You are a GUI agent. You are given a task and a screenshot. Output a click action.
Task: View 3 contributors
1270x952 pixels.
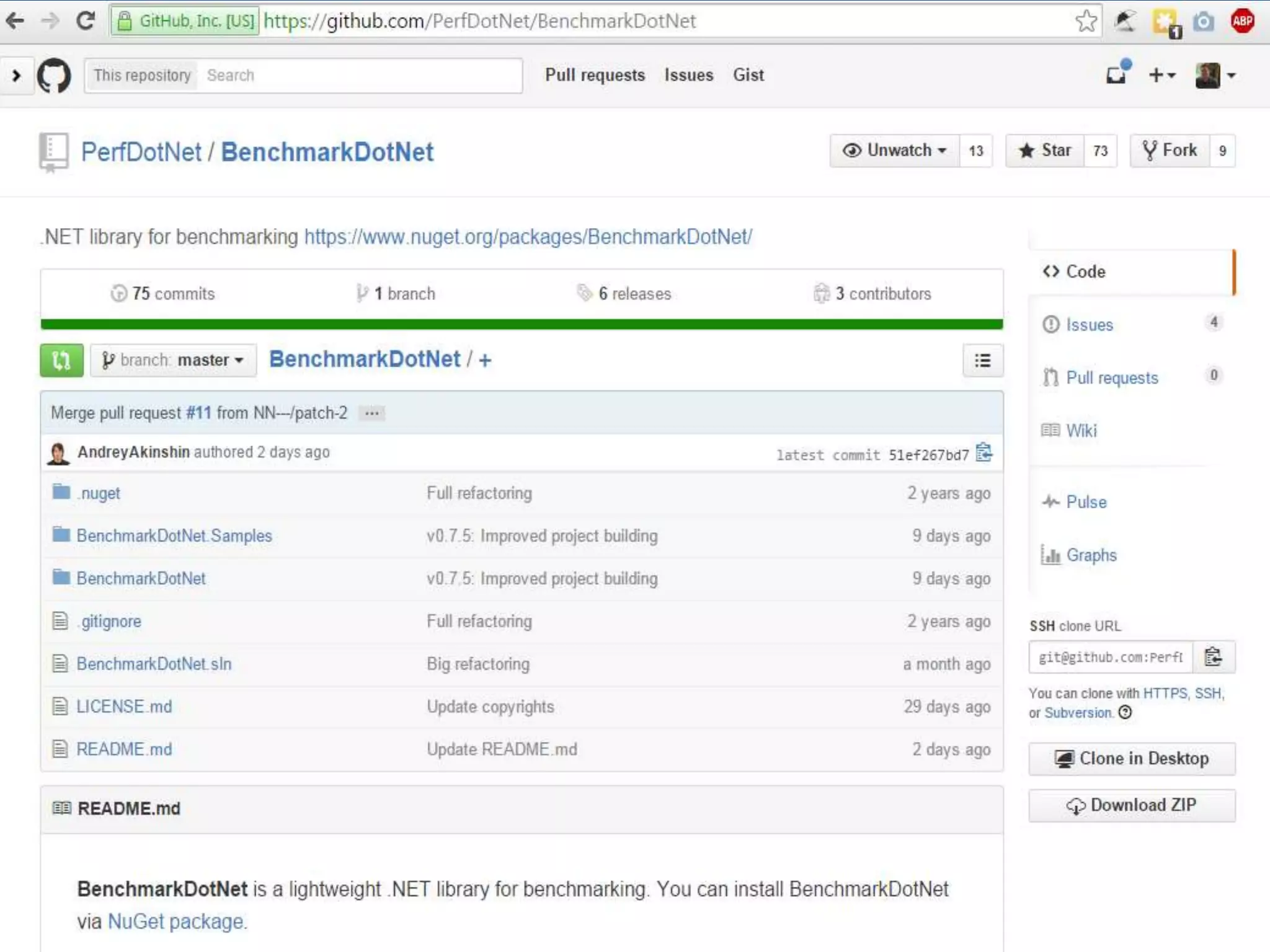point(872,293)
